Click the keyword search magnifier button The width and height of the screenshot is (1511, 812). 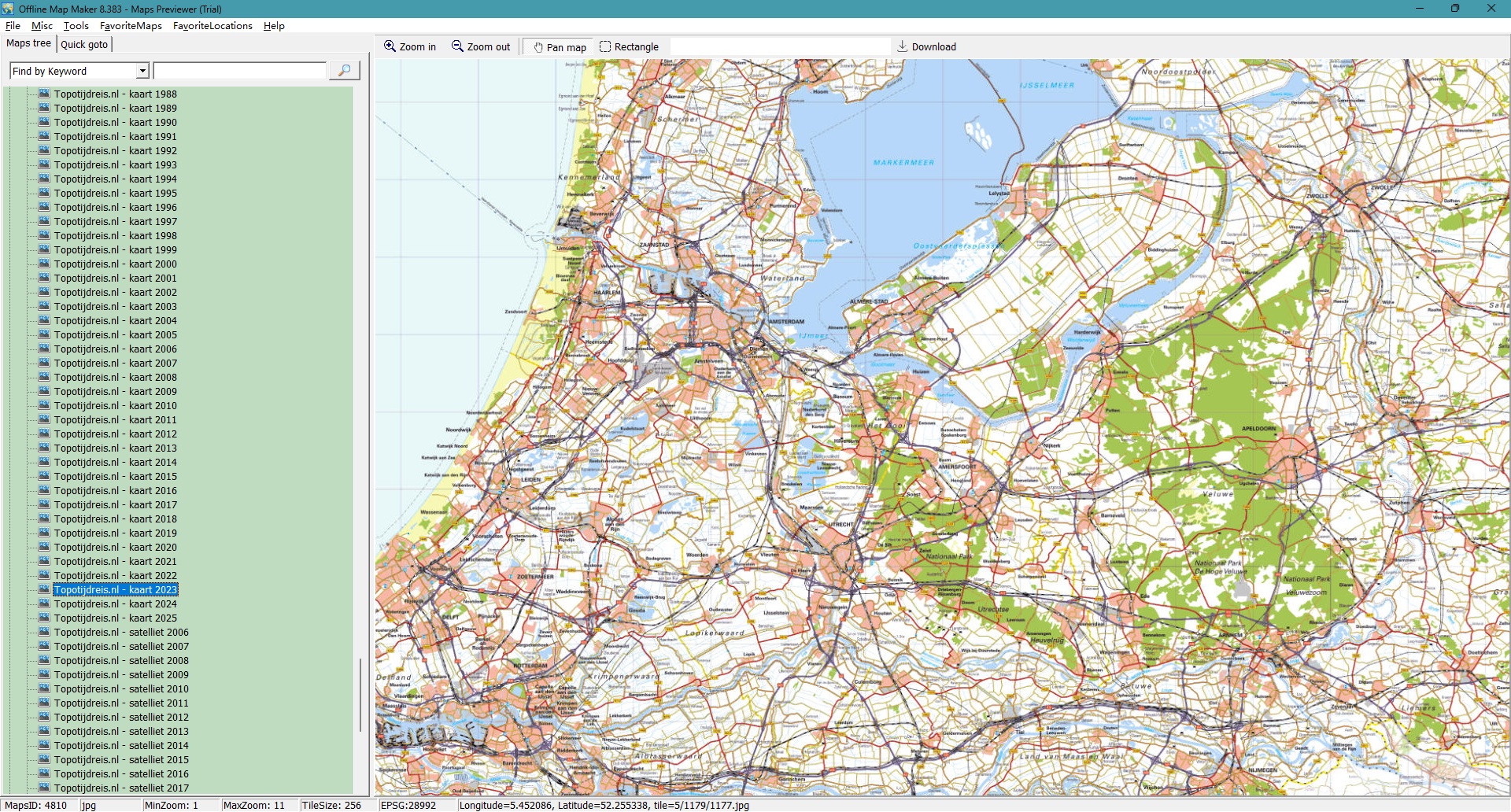point(344,71)
